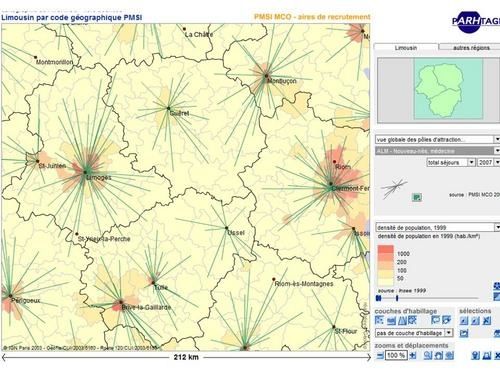
Task: Click the first couches d'habillage icon
Action: point(379,320)
